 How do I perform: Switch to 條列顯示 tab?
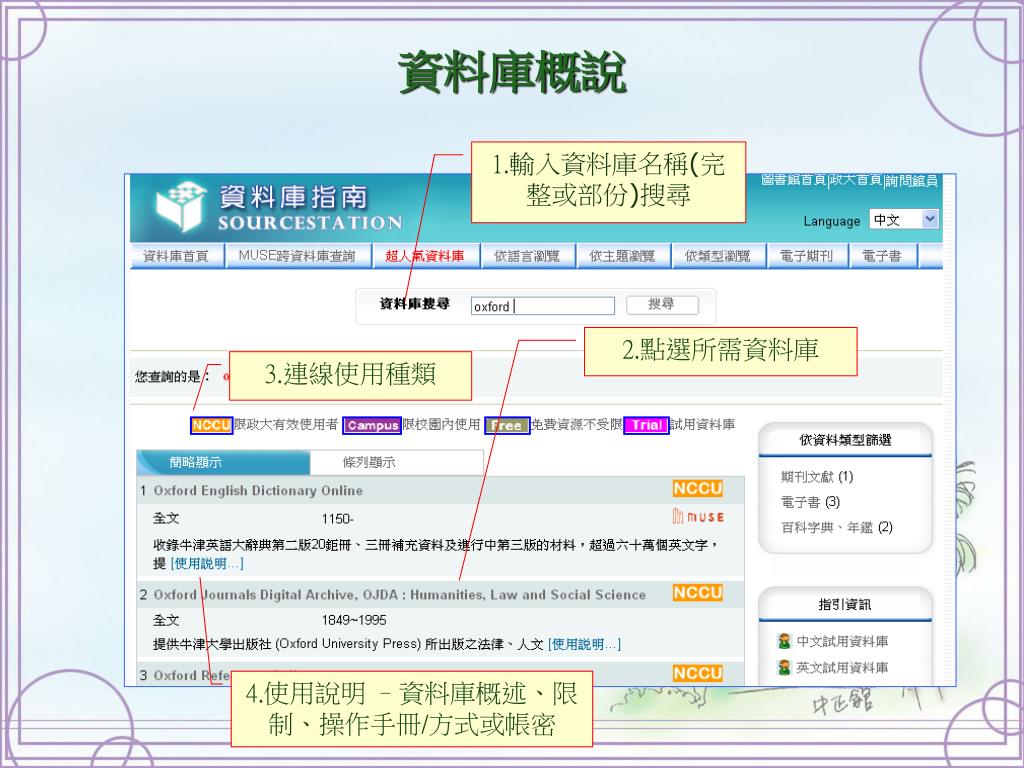tap(396, 462)
